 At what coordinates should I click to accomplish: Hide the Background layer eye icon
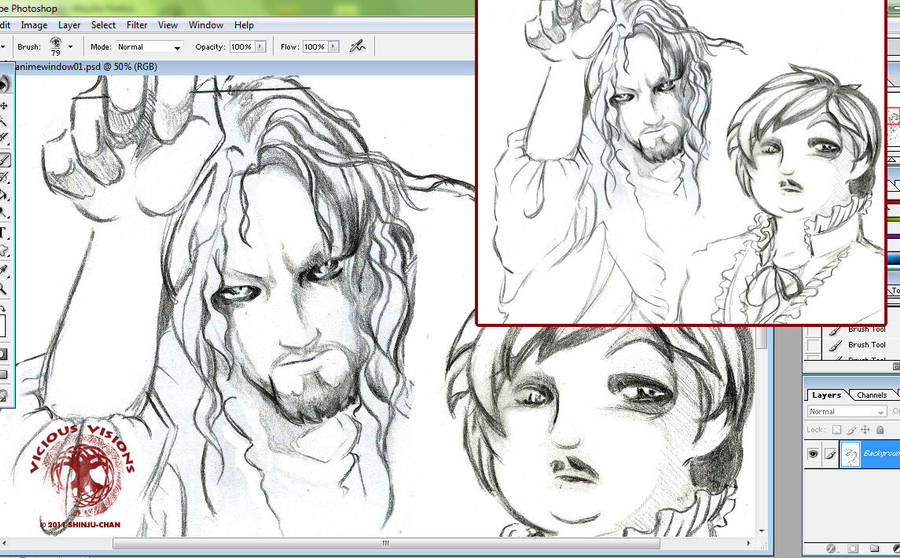click(x=813, y=454)
